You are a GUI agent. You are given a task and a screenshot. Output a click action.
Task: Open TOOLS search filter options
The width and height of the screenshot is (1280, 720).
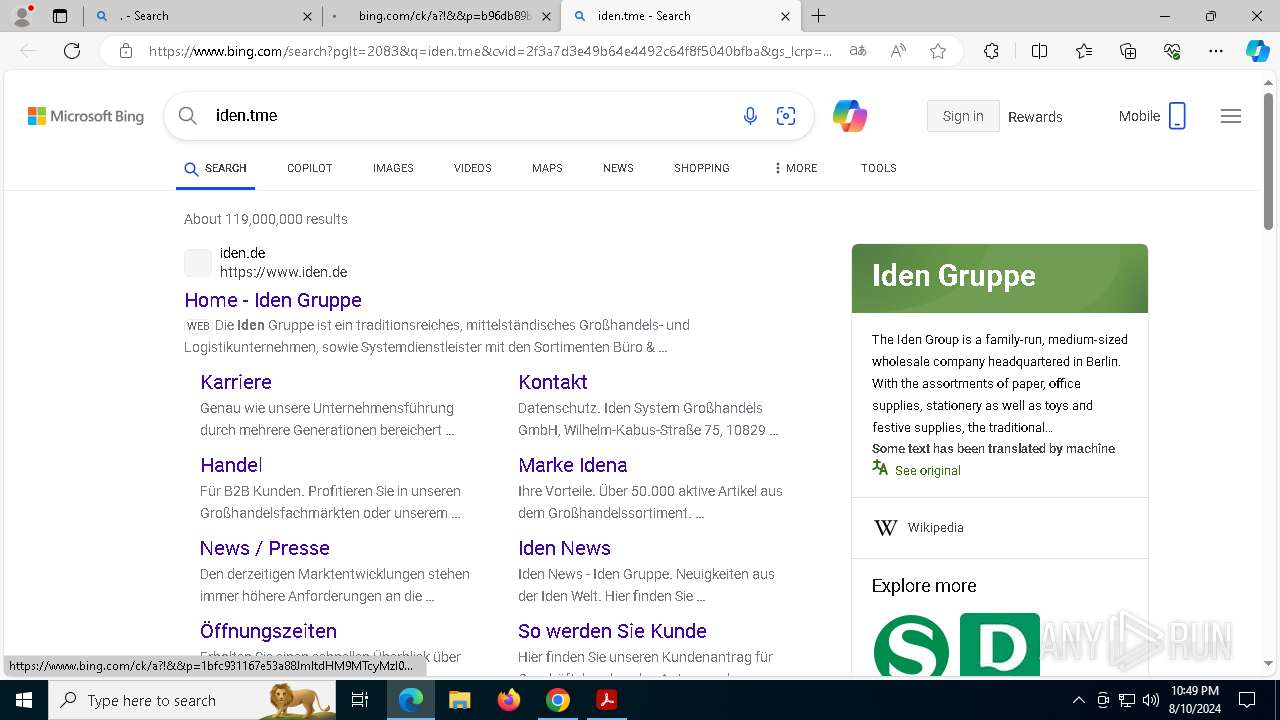tap(878, 168)
